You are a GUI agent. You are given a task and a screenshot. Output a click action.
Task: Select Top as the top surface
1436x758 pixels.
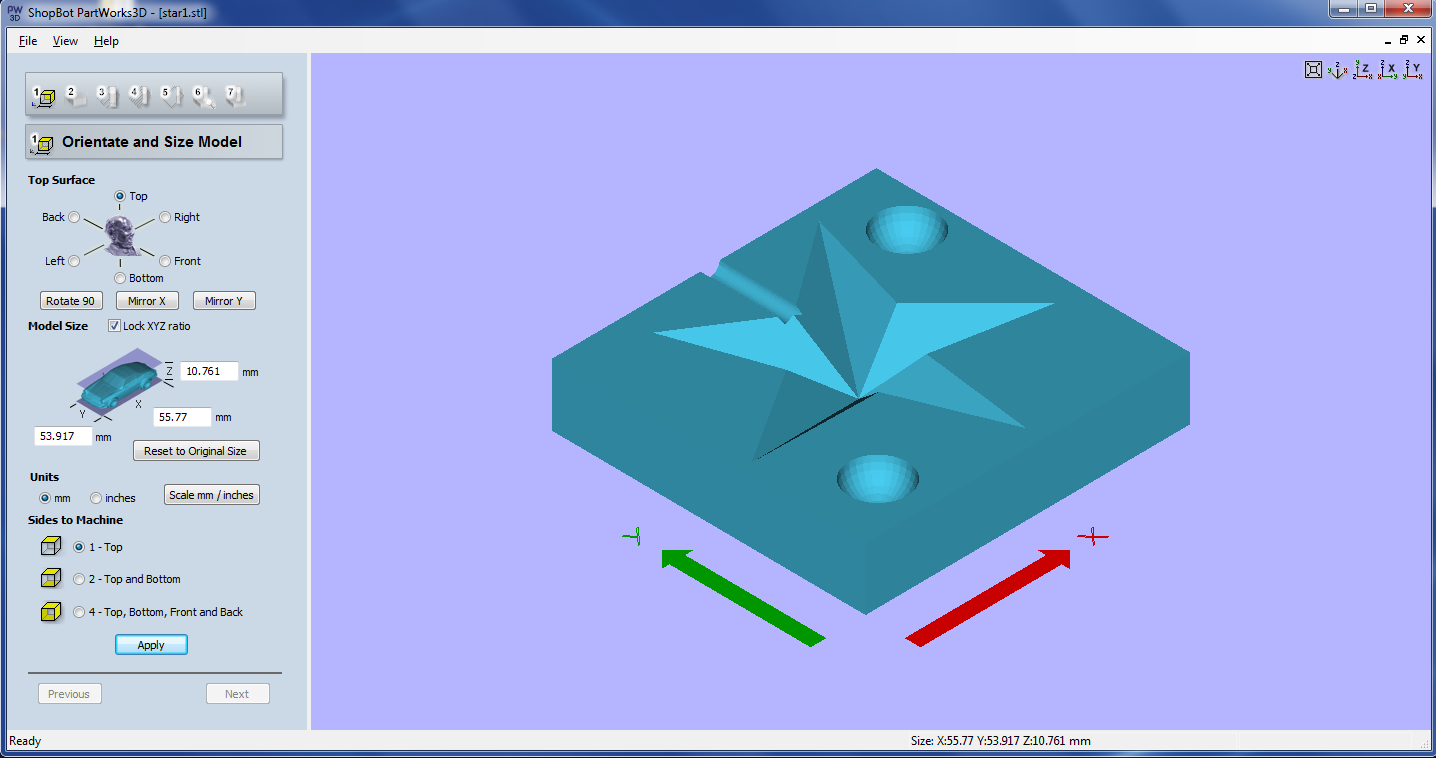pos(120,196)
